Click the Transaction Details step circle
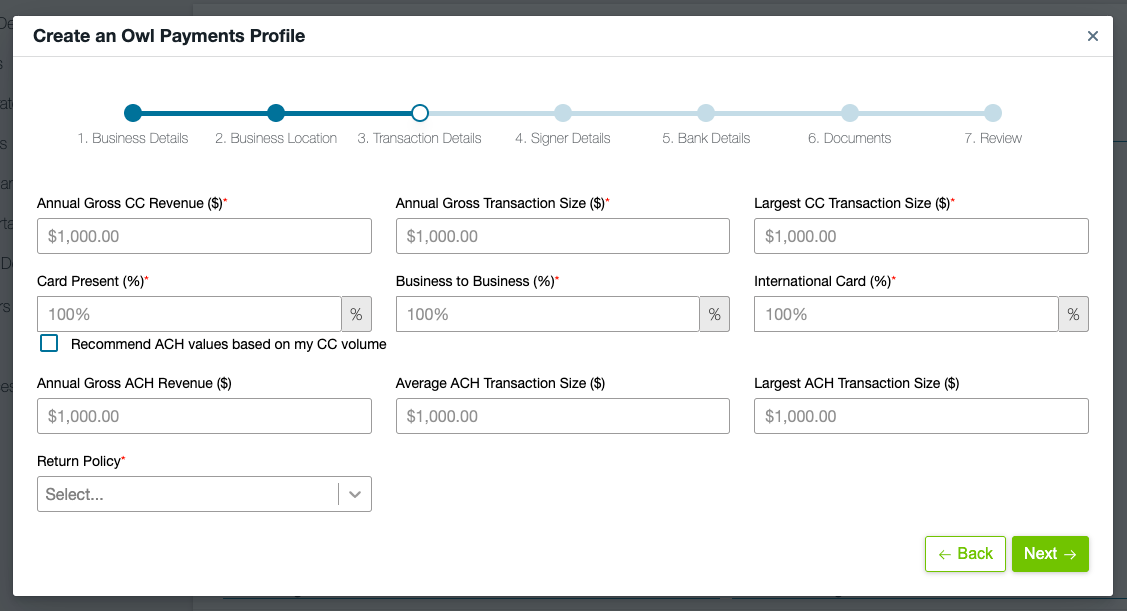 pos(420,113)
